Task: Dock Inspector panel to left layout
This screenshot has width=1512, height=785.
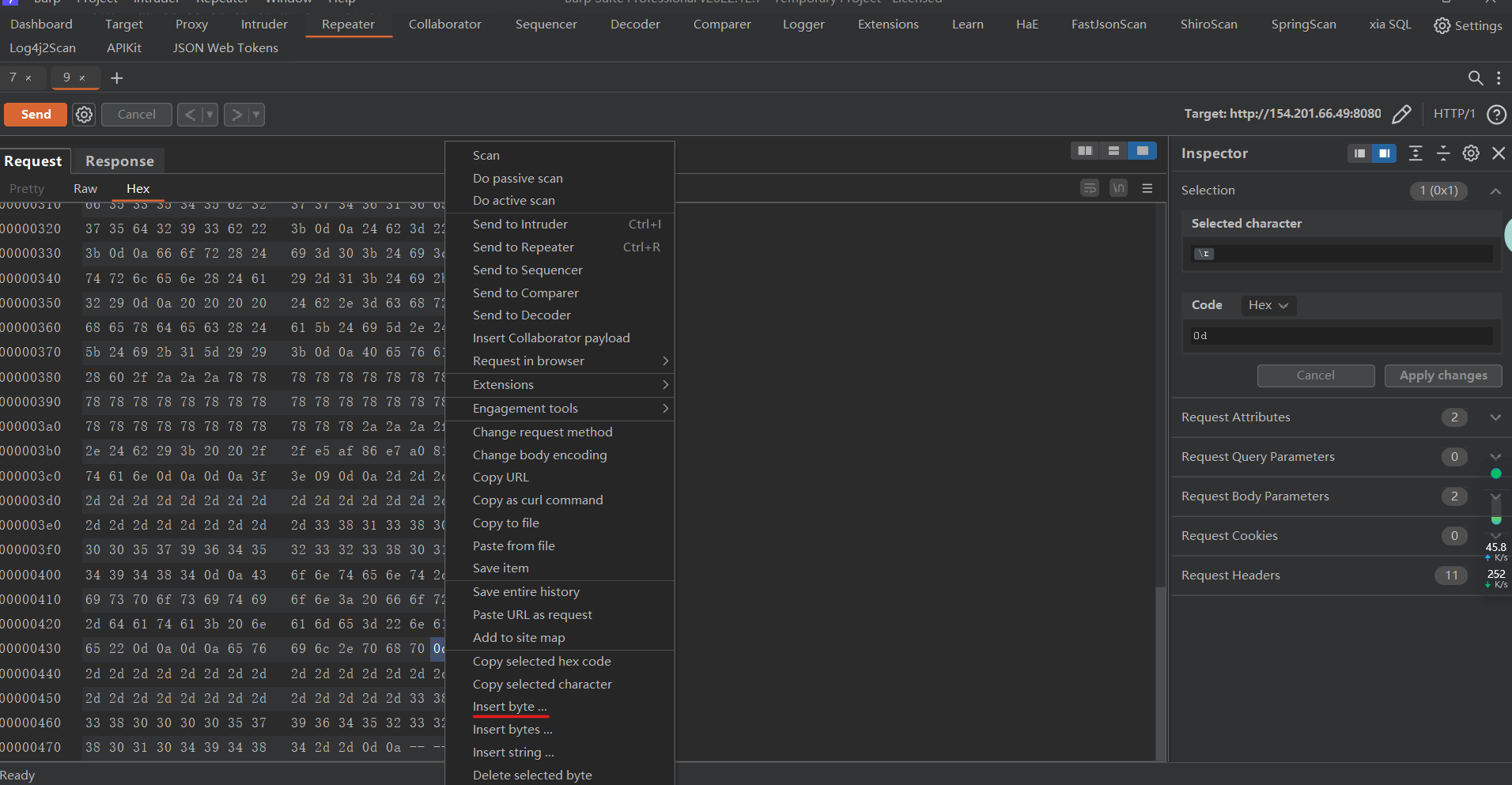Action: pos(1359,153)
